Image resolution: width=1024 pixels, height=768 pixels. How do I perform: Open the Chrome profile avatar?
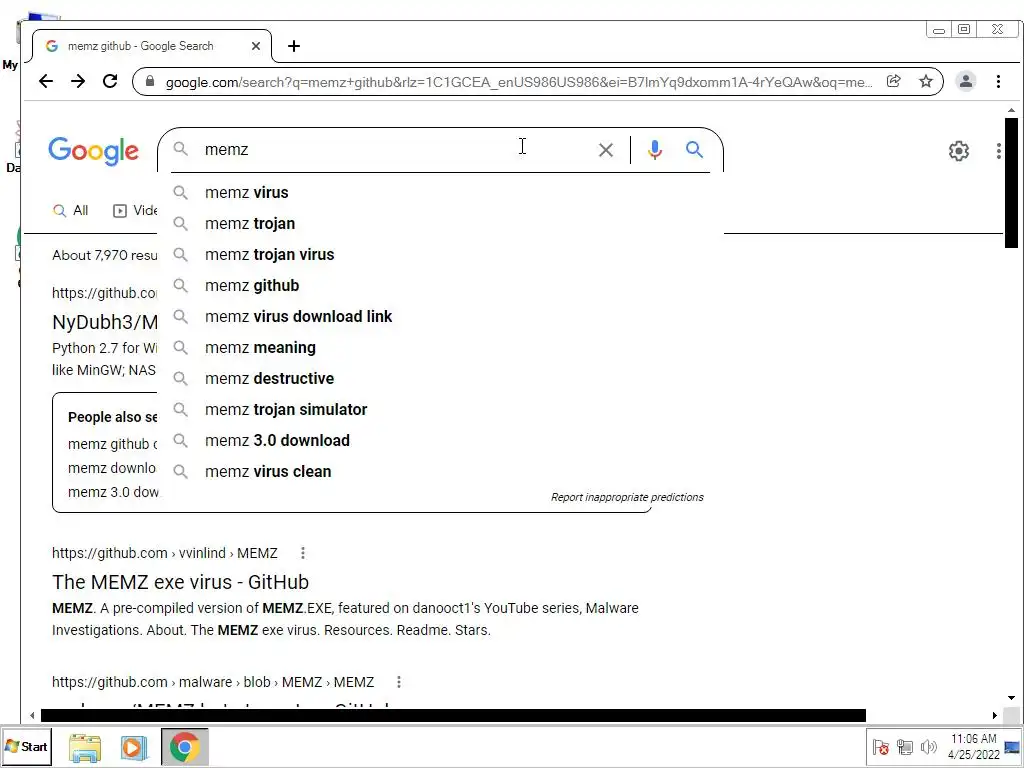coord(965,81)
